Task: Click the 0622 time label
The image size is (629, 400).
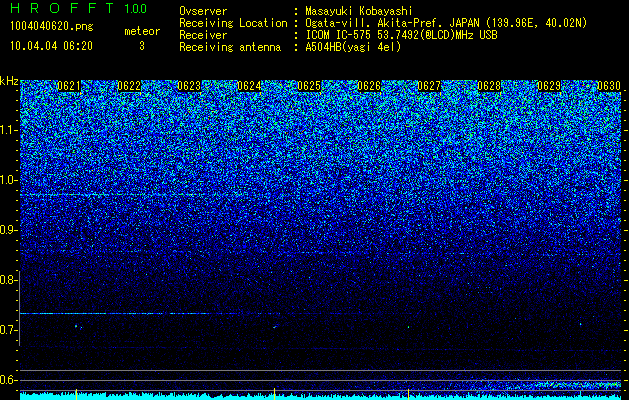Action: pyautogui.click(x=129, y=86)
